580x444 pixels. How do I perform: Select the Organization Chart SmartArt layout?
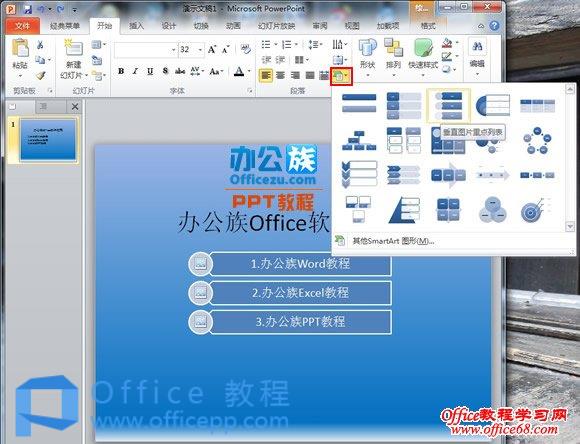coord(359,141)
